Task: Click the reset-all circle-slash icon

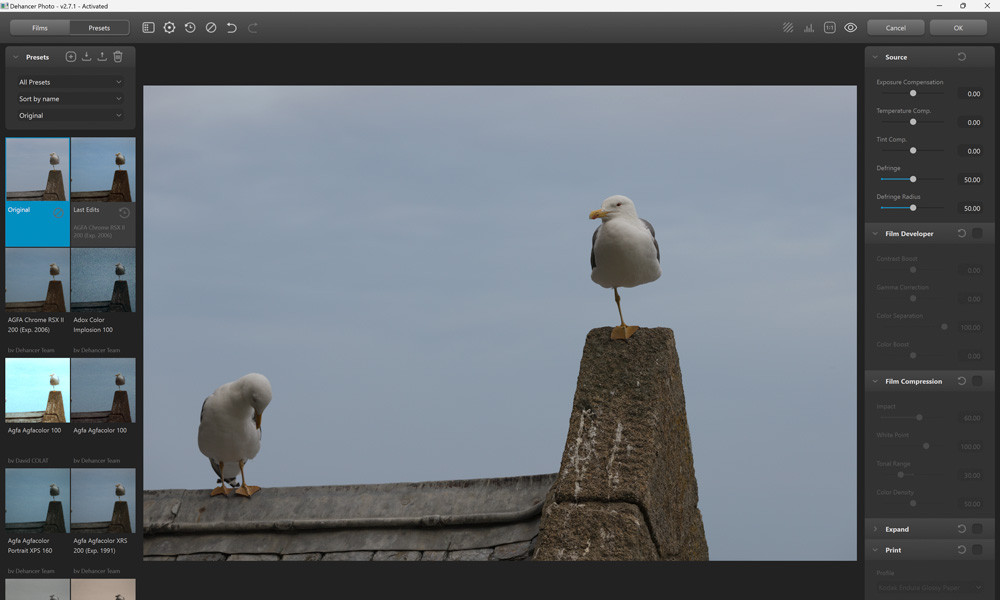Action: pyautogui.click(x=211, y=27)
